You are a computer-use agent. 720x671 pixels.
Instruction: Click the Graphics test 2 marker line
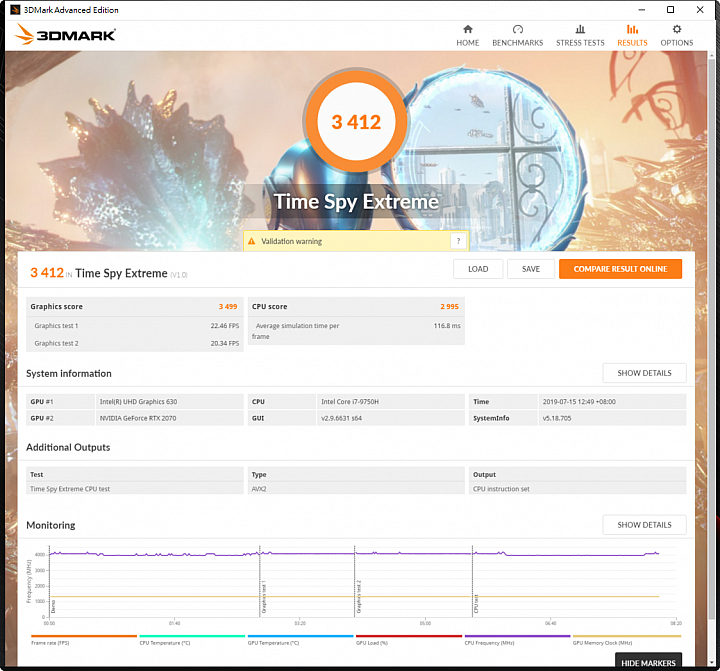tap(354, 581)
